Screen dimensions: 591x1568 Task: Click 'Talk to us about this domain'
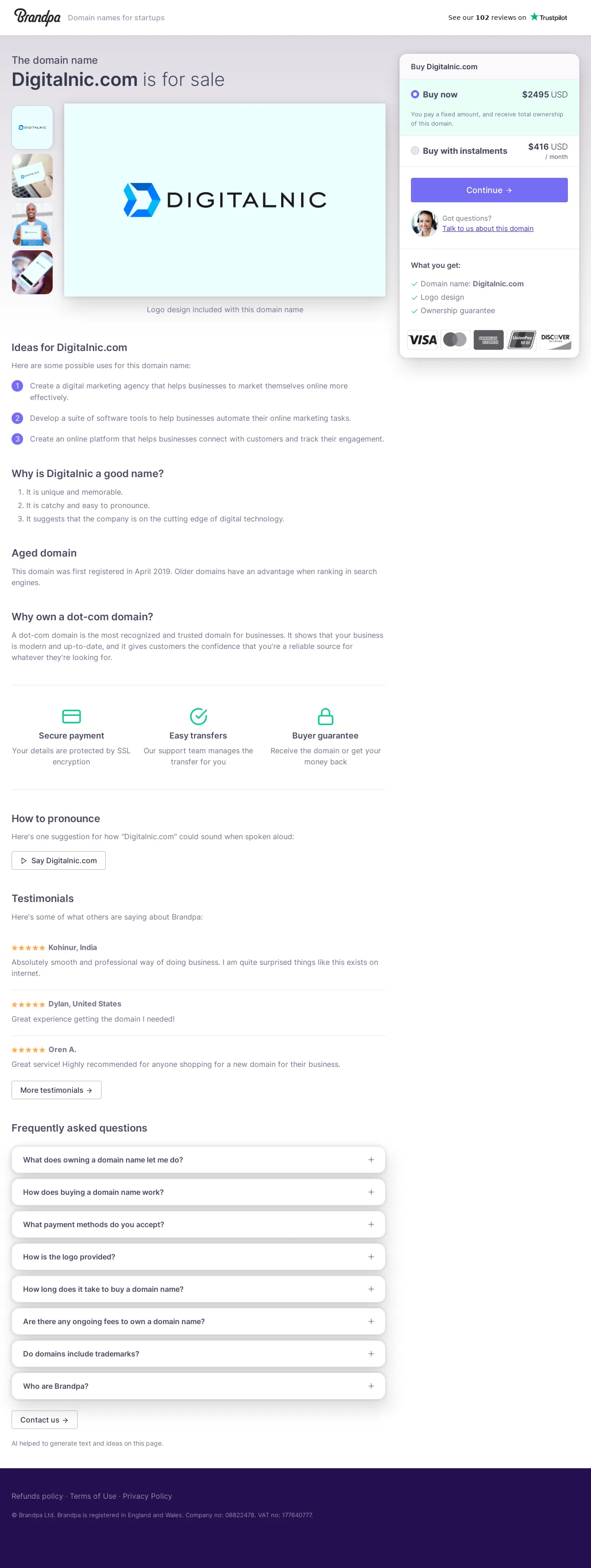tap(488, 228)
